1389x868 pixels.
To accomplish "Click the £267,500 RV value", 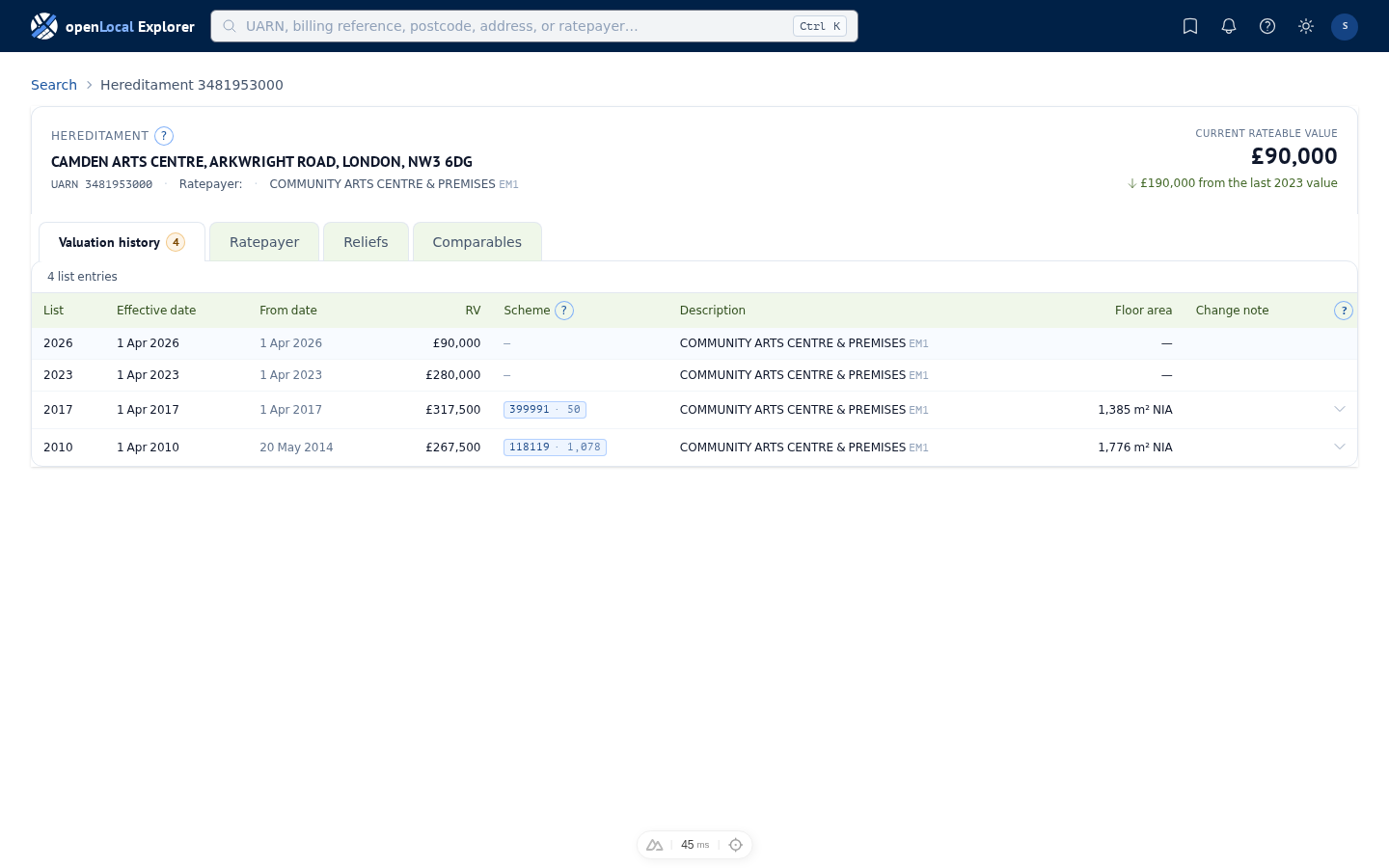I will (x=452, y=448).
